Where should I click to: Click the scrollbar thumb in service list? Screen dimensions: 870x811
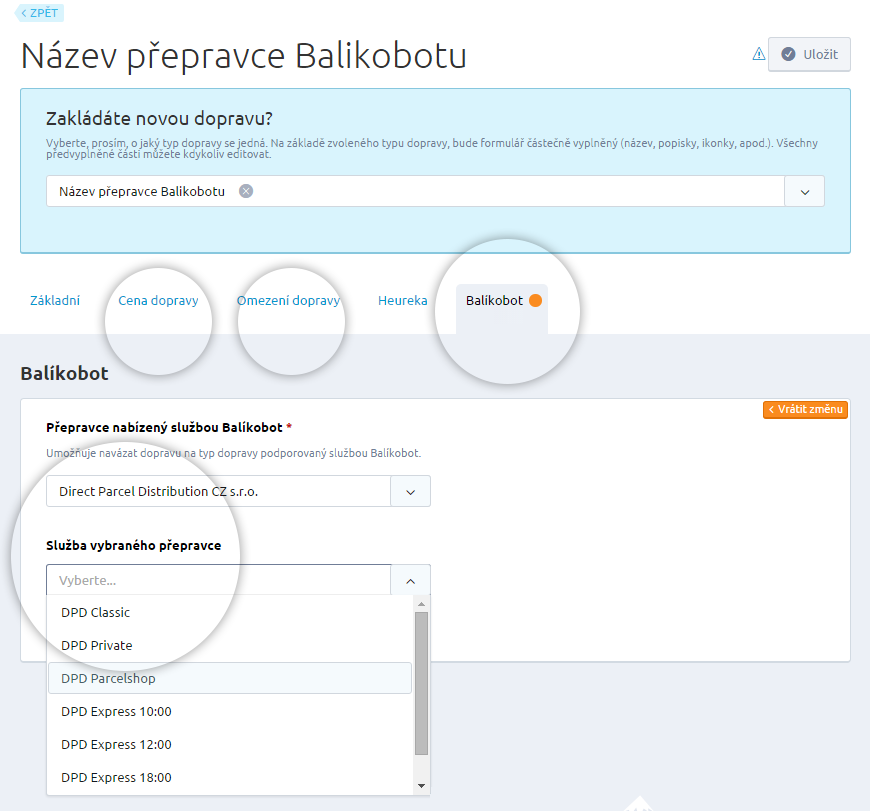pos(422,683)
